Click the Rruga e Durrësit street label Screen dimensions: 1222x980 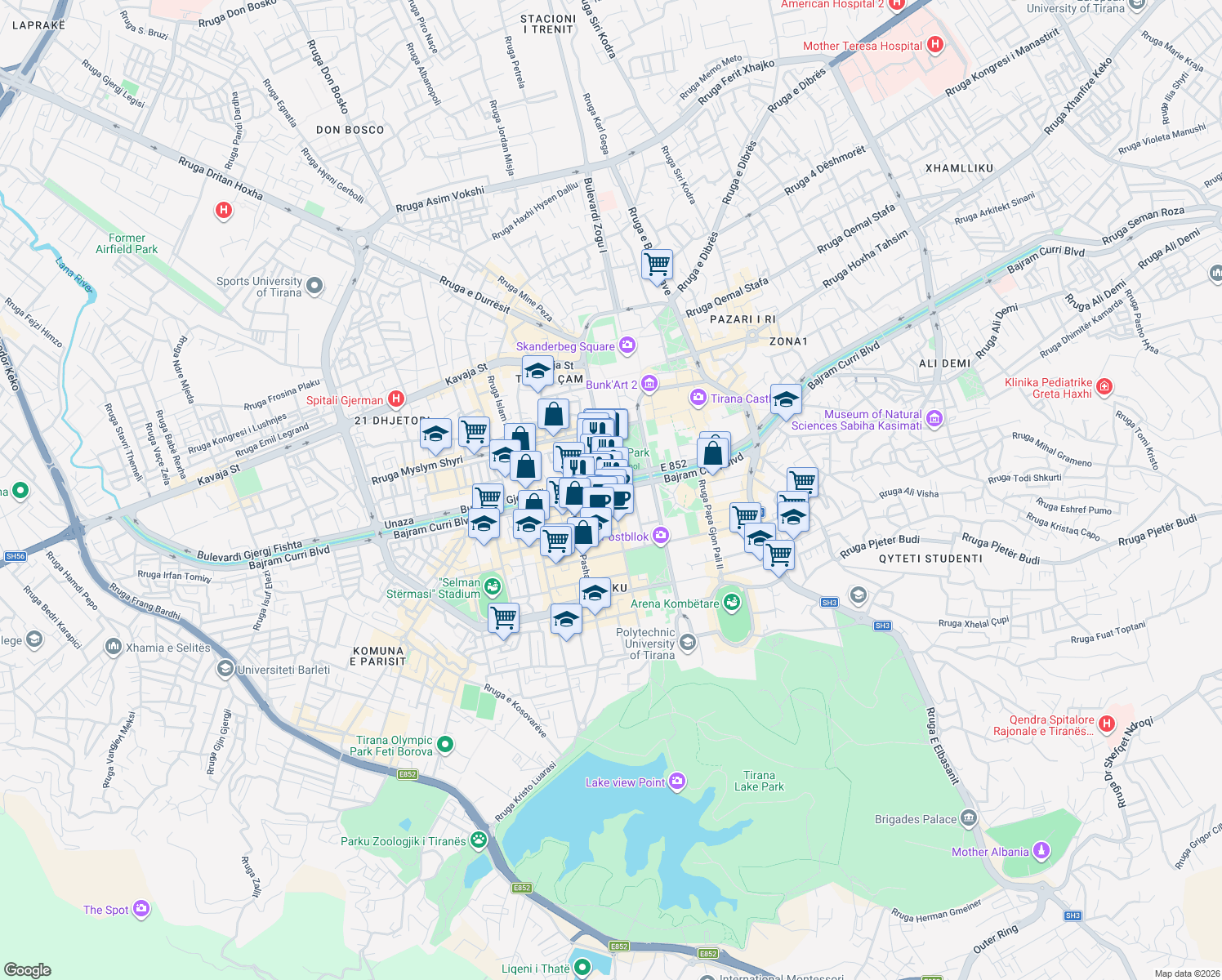pyautogui.click(x=475, y=296)
